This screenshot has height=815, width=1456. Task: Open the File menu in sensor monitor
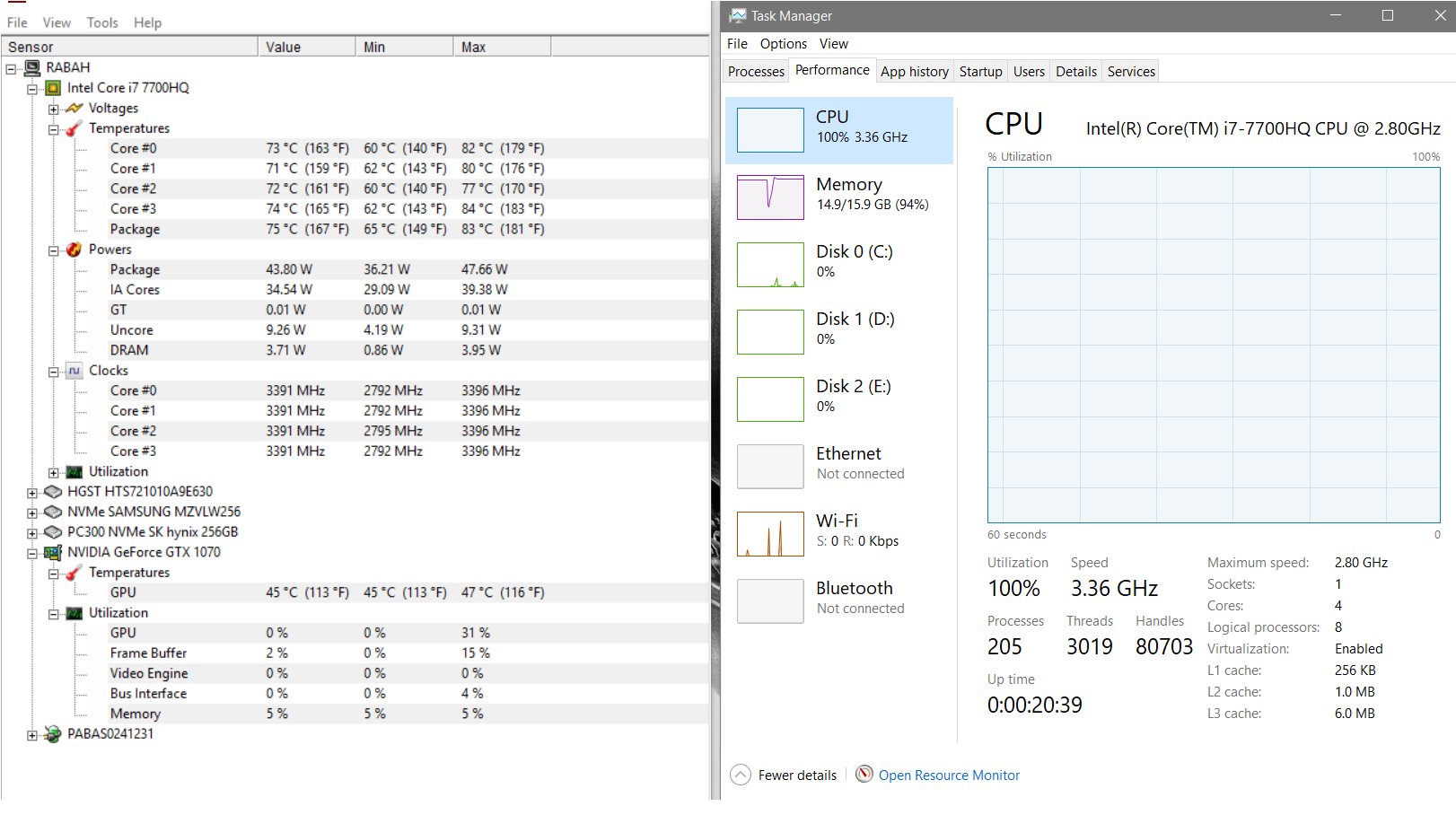[x=17, y=22]
